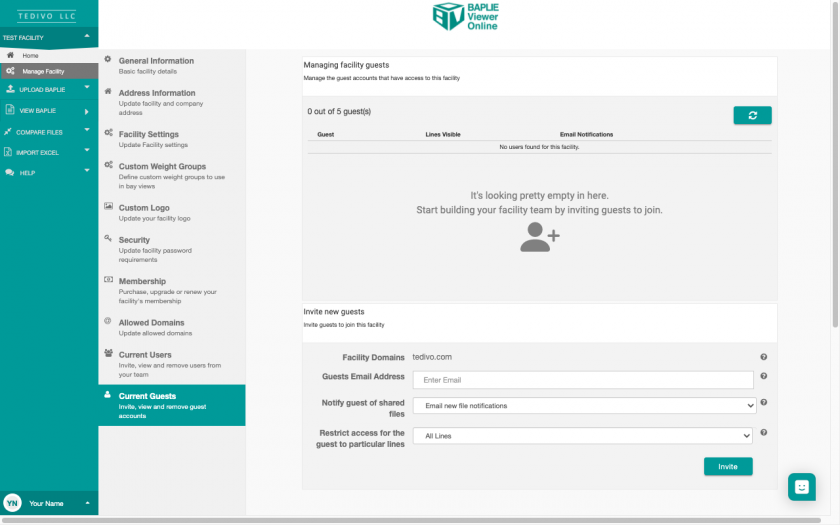The image size is (840, 525).
Task: Click the Custom Weight Groups icon
Action: pos(108,164)
